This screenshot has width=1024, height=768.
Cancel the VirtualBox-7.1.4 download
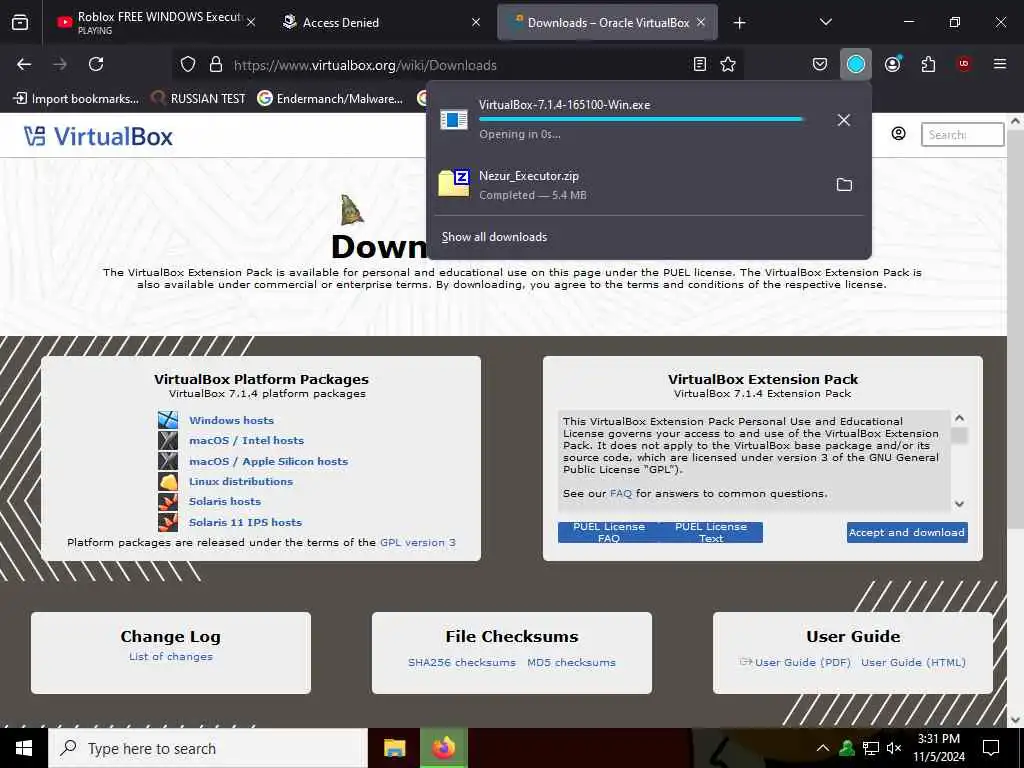[x=844, y=120]
